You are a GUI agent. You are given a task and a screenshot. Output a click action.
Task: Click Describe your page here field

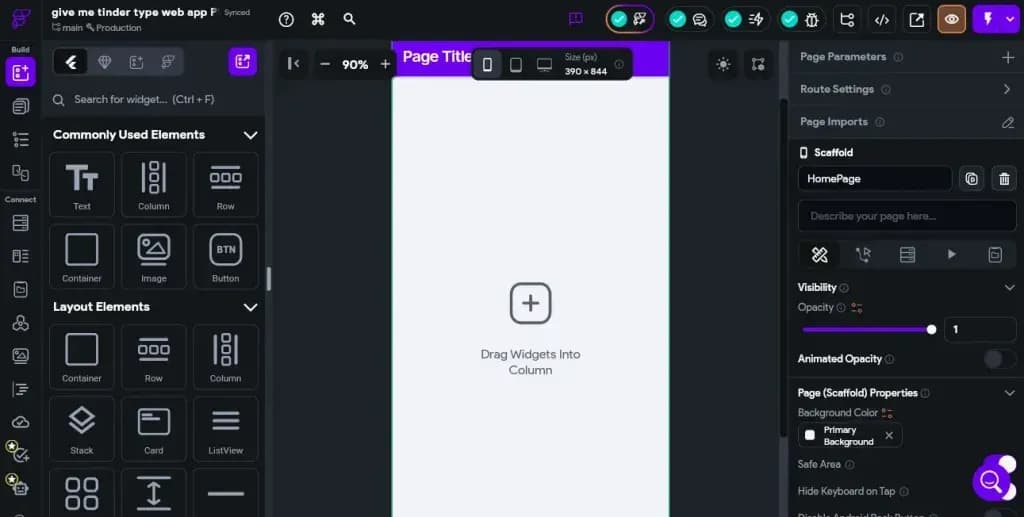click(x=907, y=216)
